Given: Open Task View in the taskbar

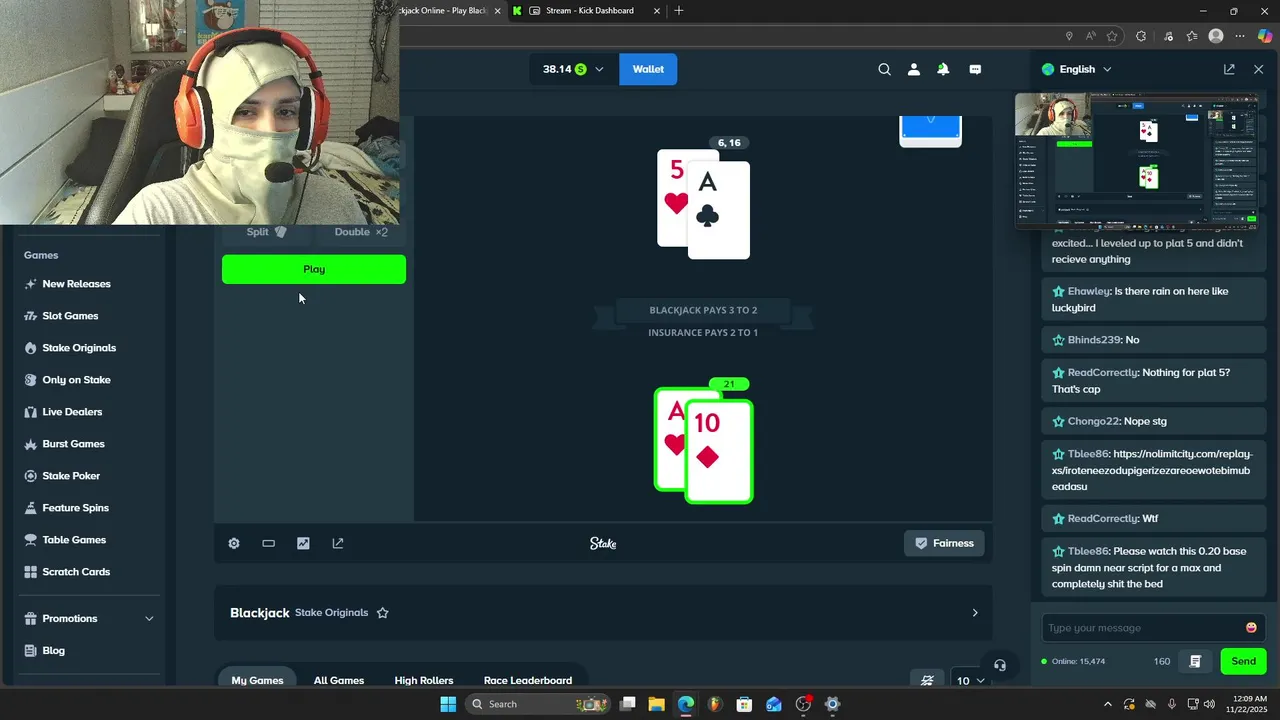Looking at the screenshot, I should tap(627, 704).
